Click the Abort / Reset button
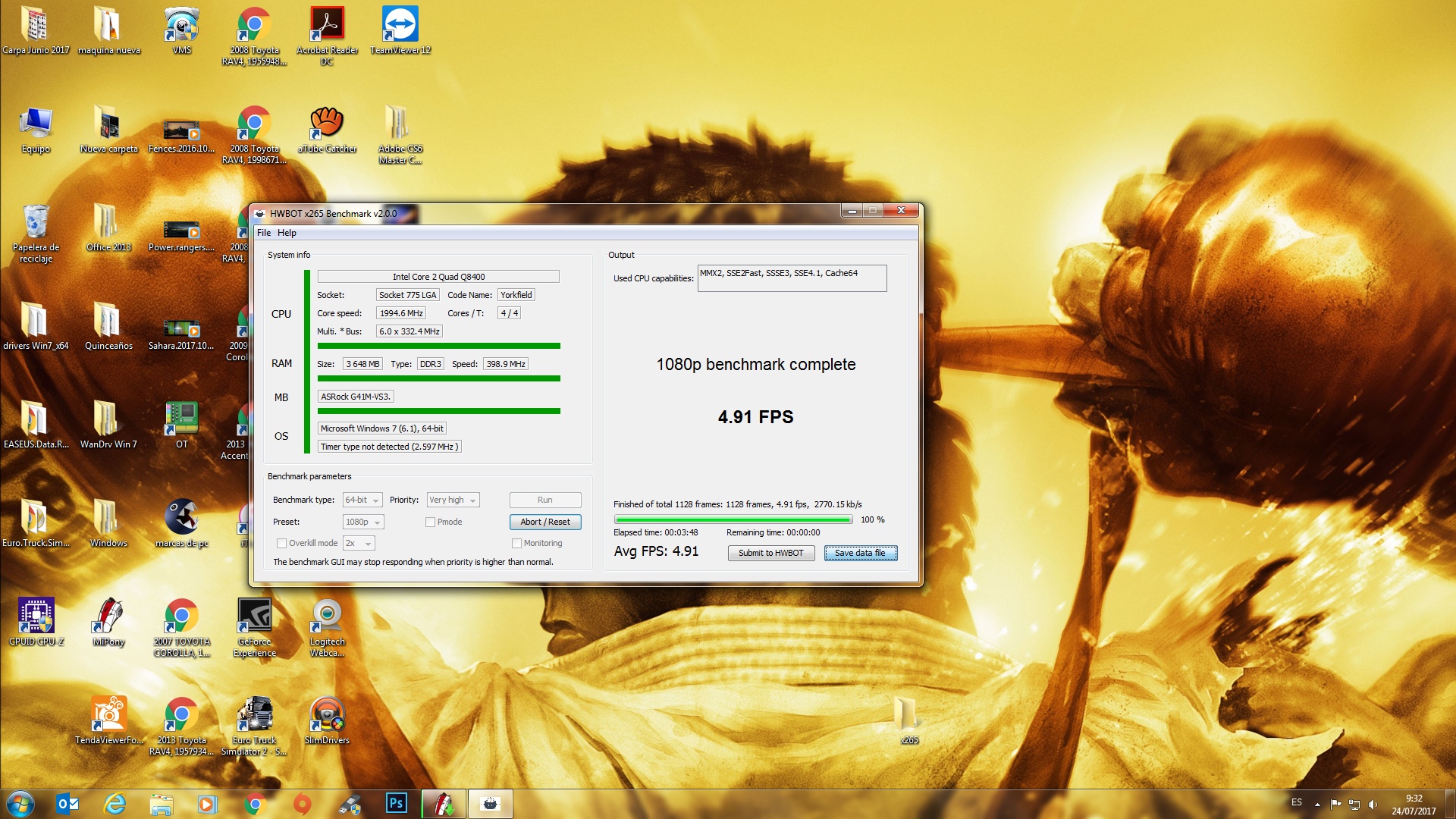Image resolution: width=1456 pixels, height=819 pixels. [545, 522]
